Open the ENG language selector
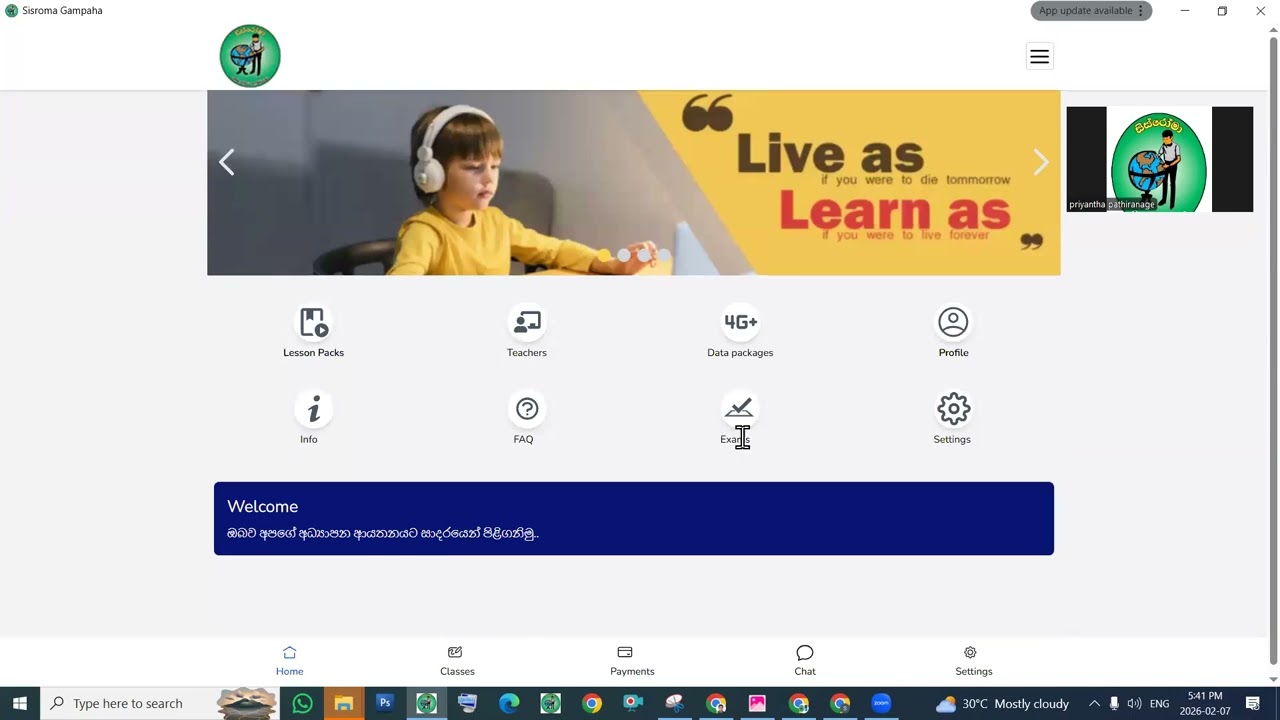The height and width of the screenshot is (720, 1280). (x=1160, y=703)
